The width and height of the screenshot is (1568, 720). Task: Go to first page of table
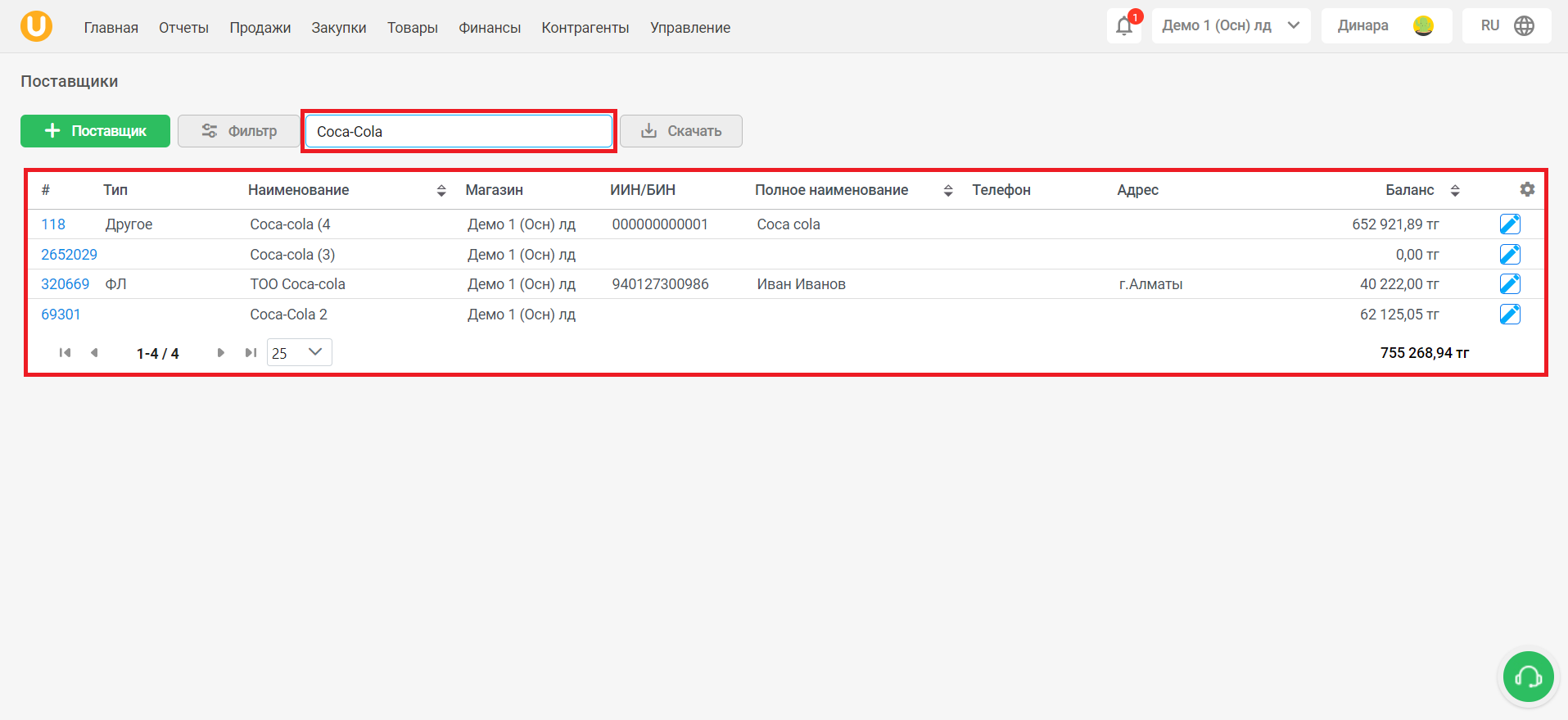[65, 353]
